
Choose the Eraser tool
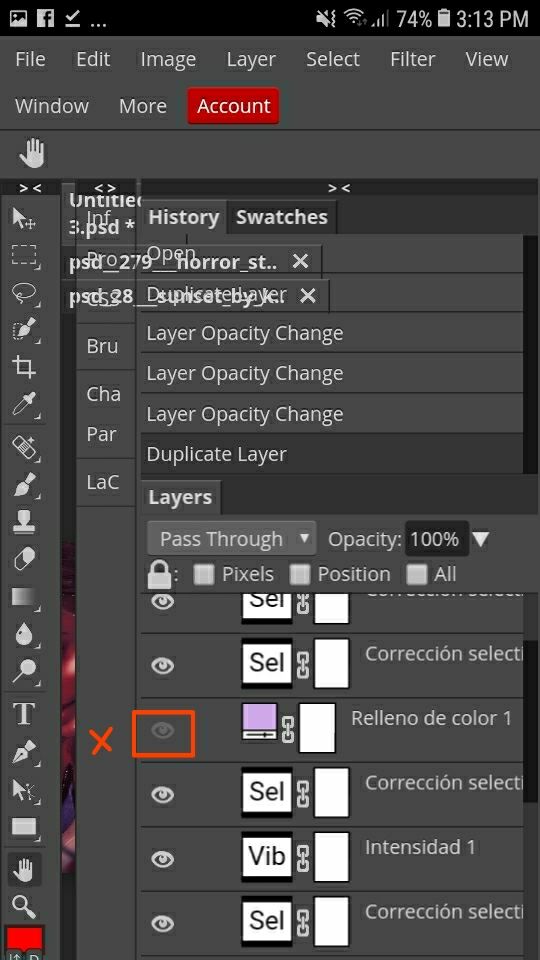24,558
